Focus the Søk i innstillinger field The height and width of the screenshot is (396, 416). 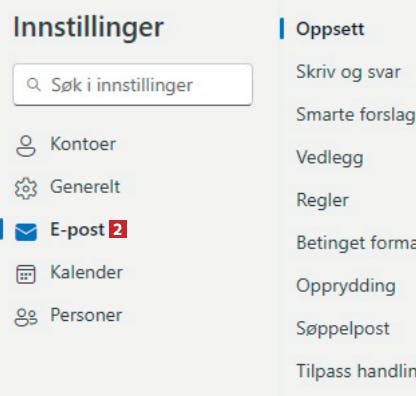(133, 85)
